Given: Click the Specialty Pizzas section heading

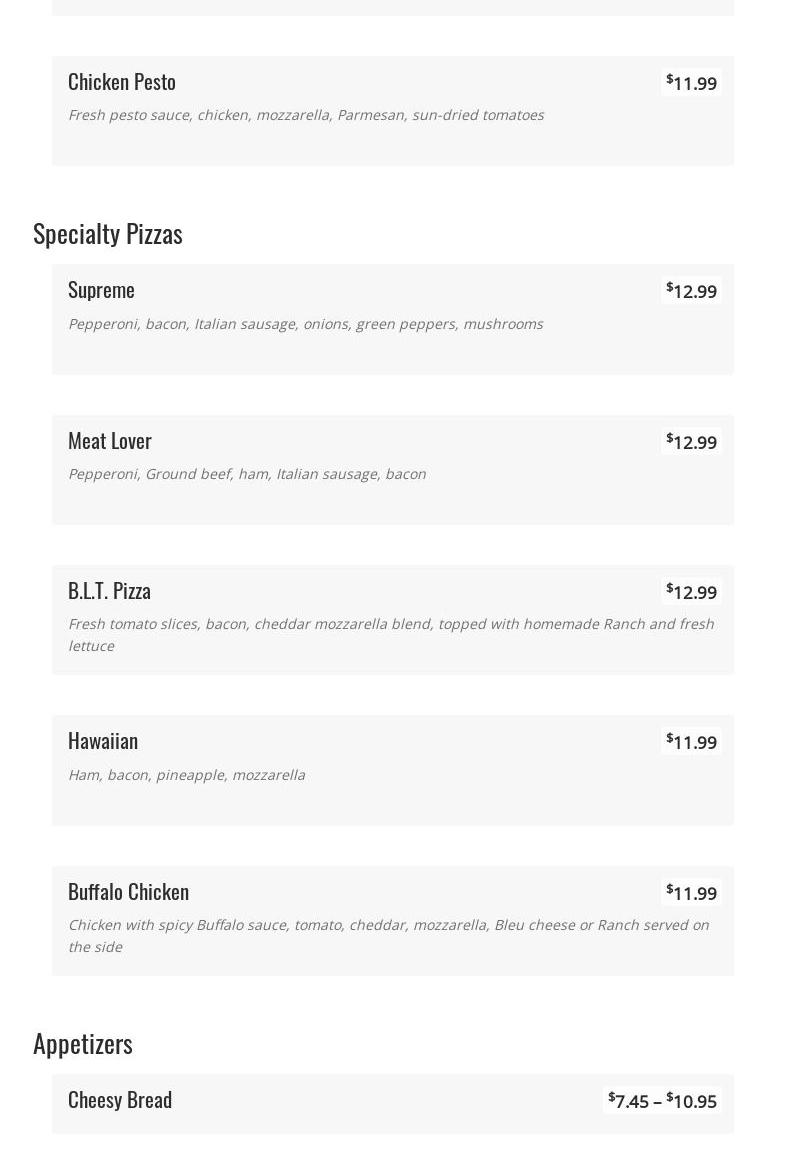Looking at the screenshot, I should click(108, 233).
